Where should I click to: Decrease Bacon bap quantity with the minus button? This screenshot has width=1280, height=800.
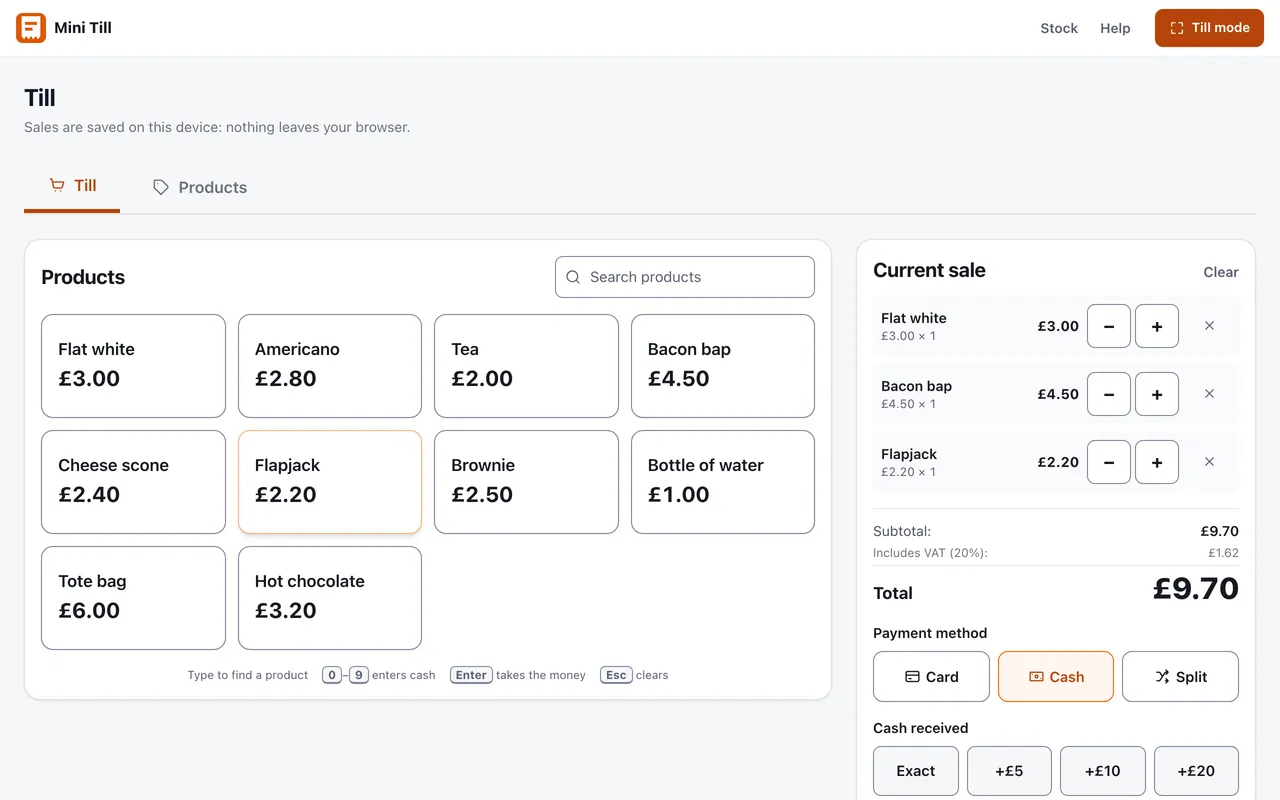(1109, 394)
